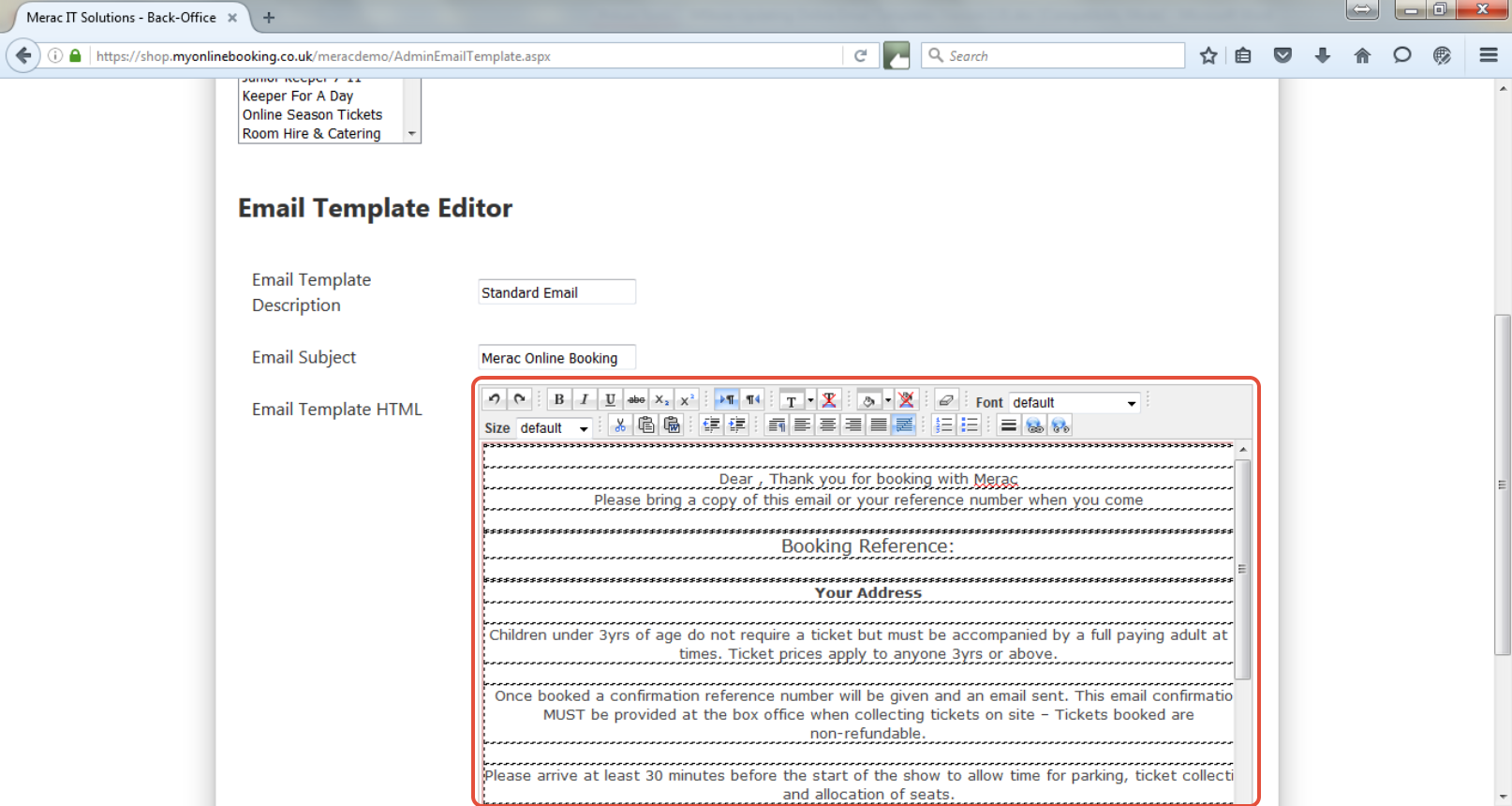Align text to the left

tap(802, 425)
